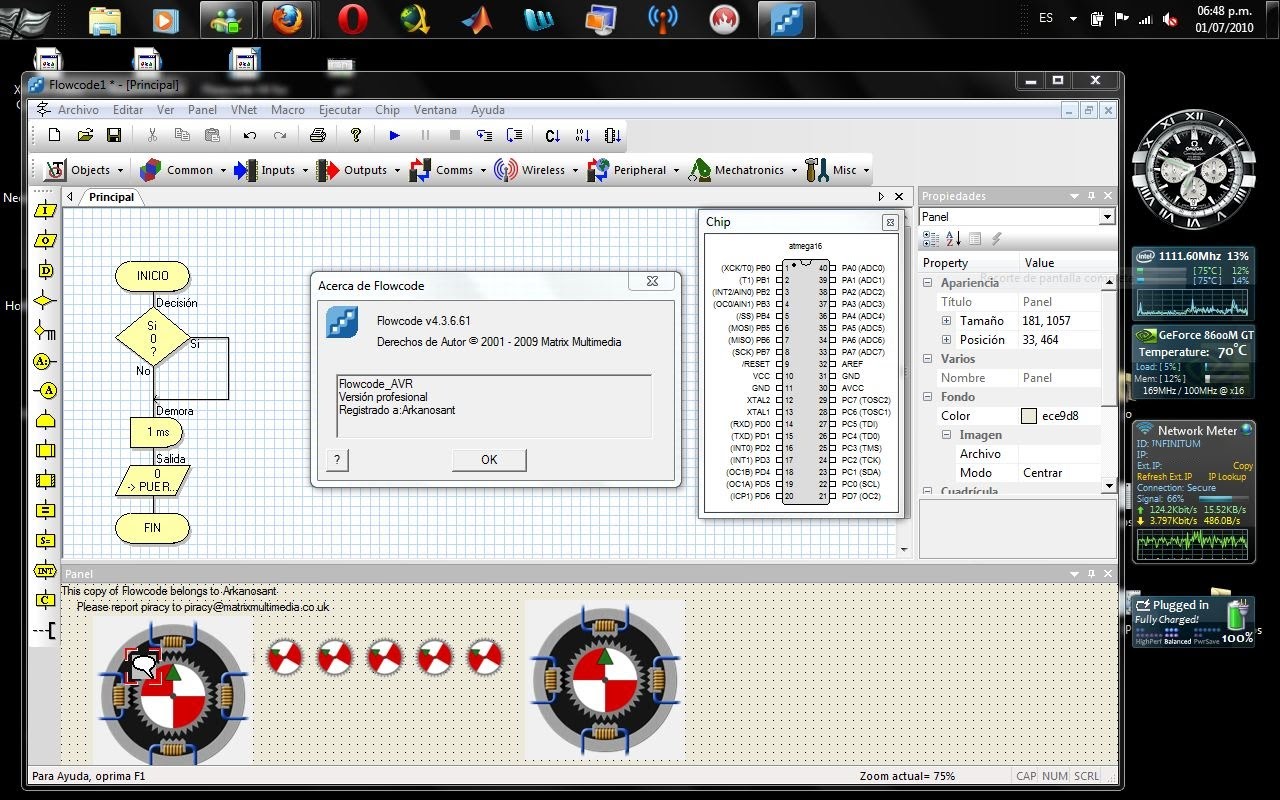
Task: Open Opera browser from the taskbar
Action: tap(352, 19)
